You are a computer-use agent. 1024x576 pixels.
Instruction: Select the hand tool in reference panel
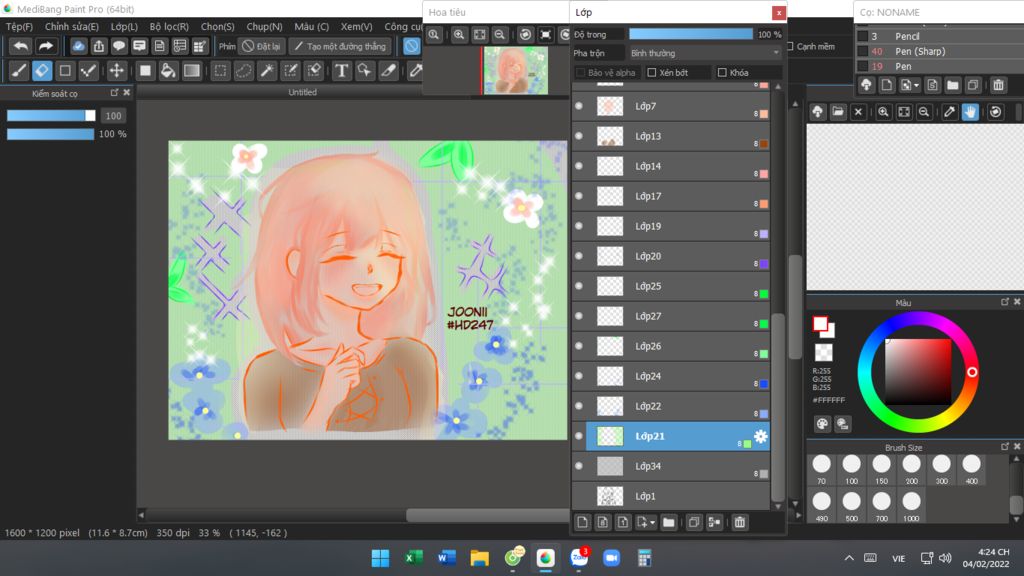coord(970,112)
